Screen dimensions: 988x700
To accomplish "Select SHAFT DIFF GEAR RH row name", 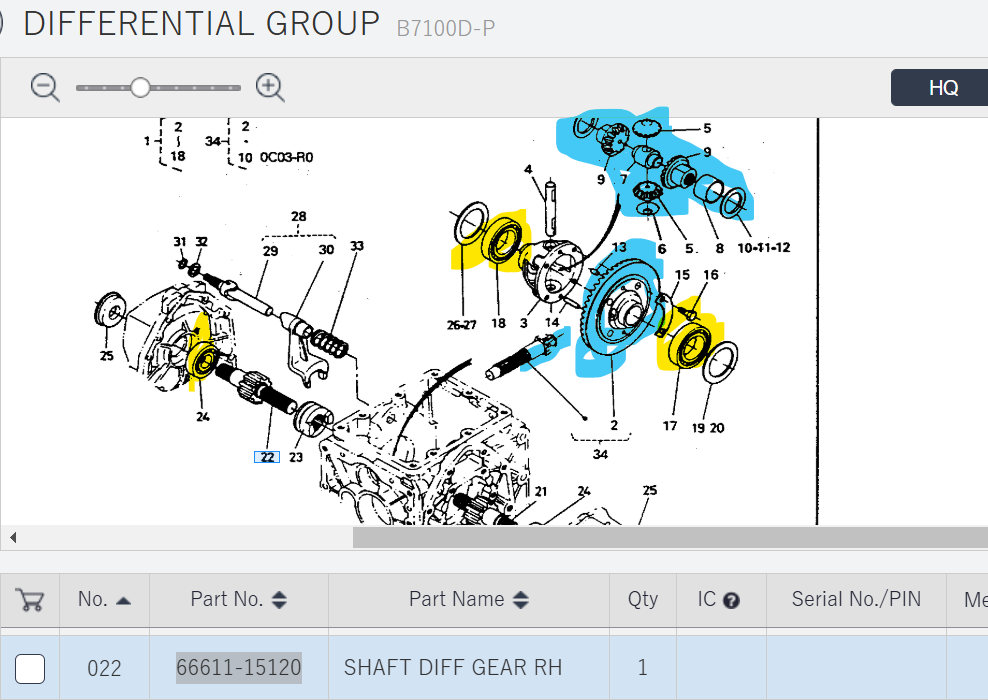I will coord(452,668).
